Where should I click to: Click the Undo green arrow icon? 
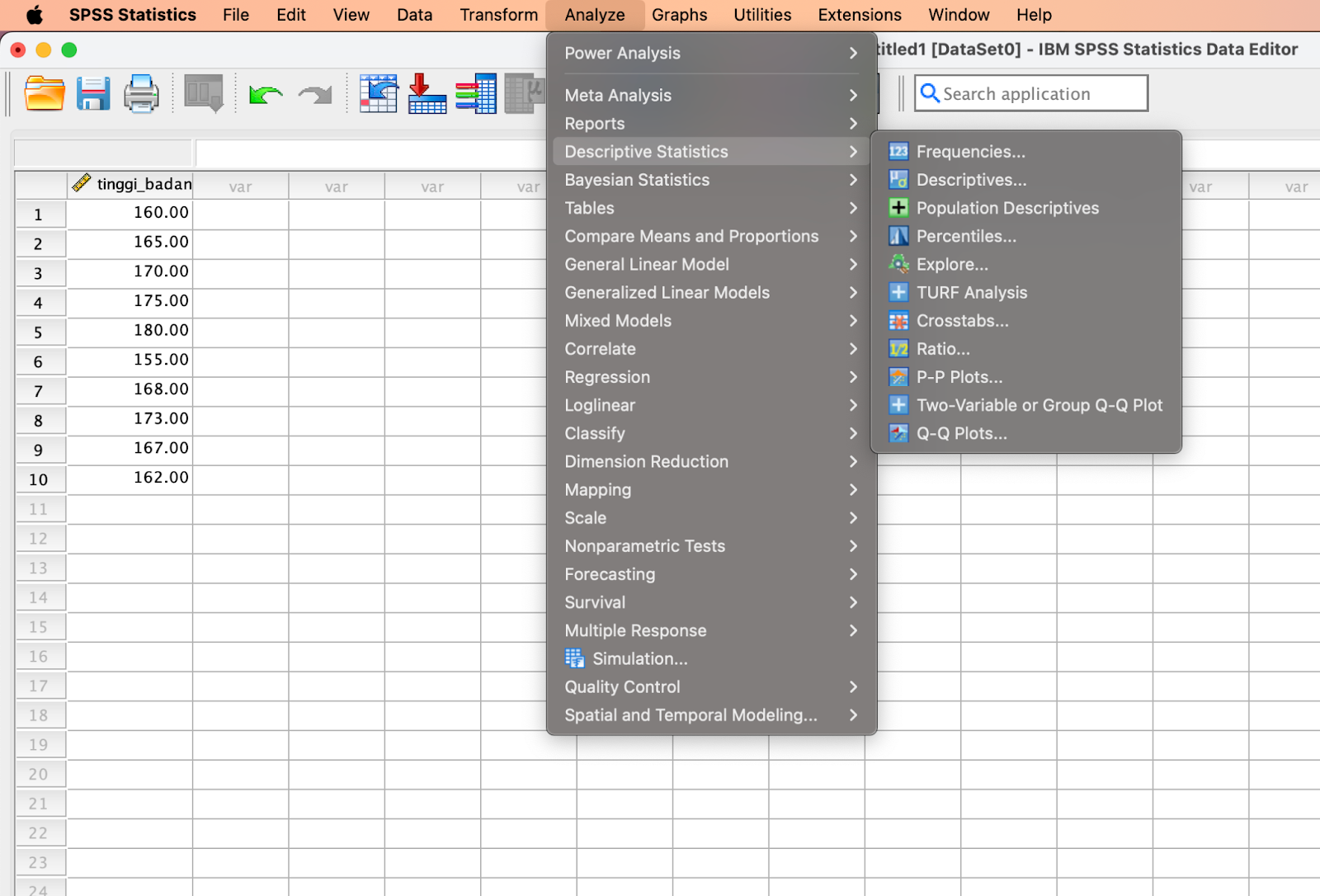pos(266,96)
